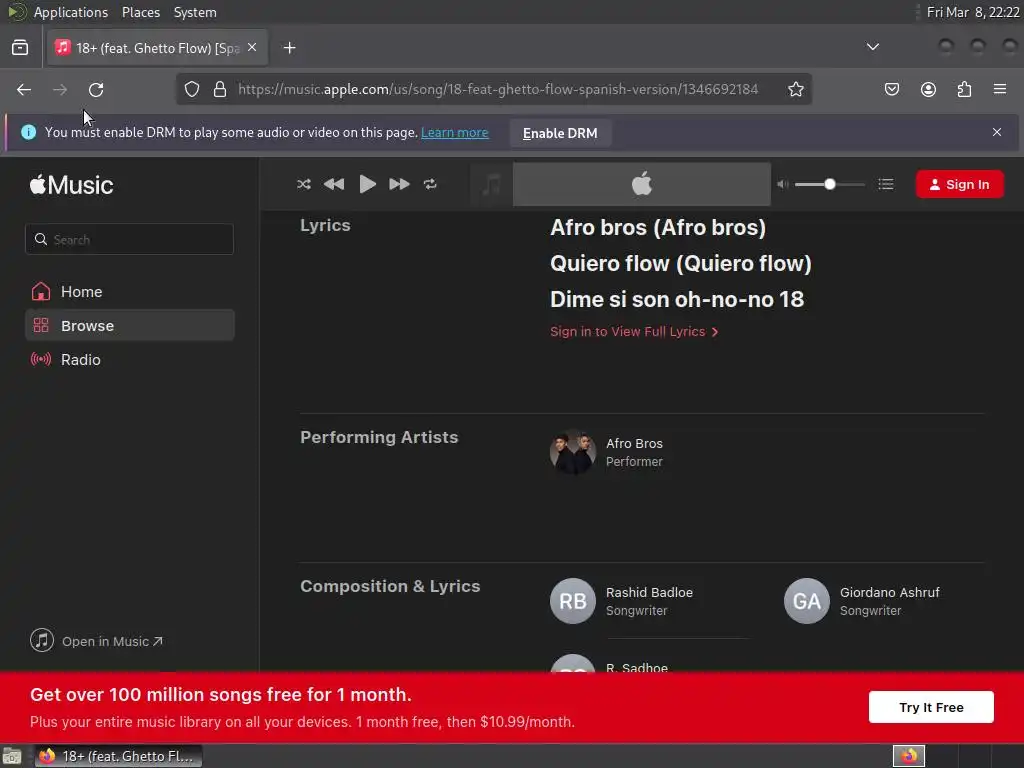1024x768 pixels.
Task: Click Enable DRM button
Action: tap(560, 133)
